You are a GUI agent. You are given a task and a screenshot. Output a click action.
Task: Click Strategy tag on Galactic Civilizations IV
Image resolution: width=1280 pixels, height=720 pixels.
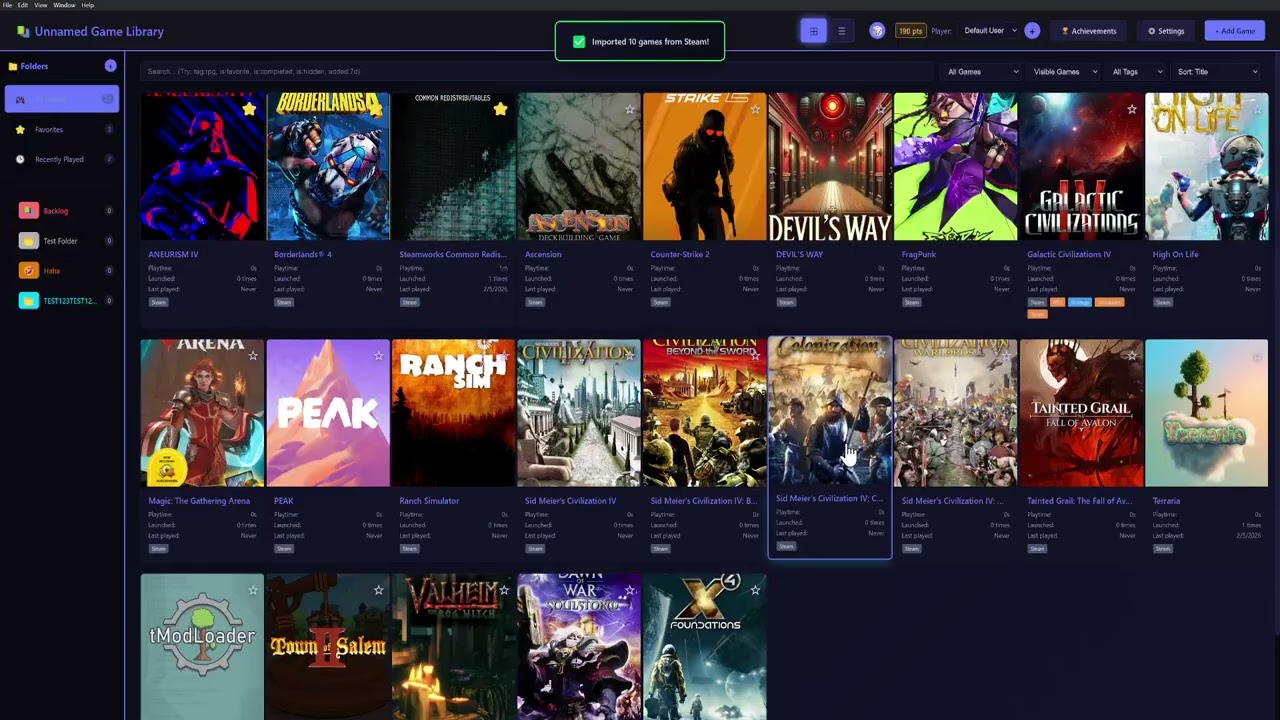[x=1080, y=302]
